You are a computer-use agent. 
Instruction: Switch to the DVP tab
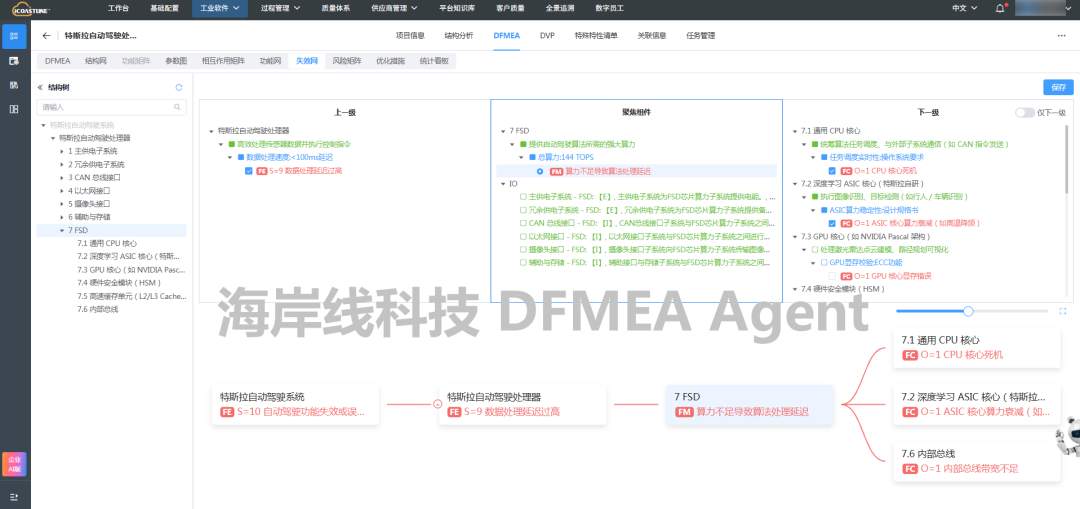tap(547, 36)
